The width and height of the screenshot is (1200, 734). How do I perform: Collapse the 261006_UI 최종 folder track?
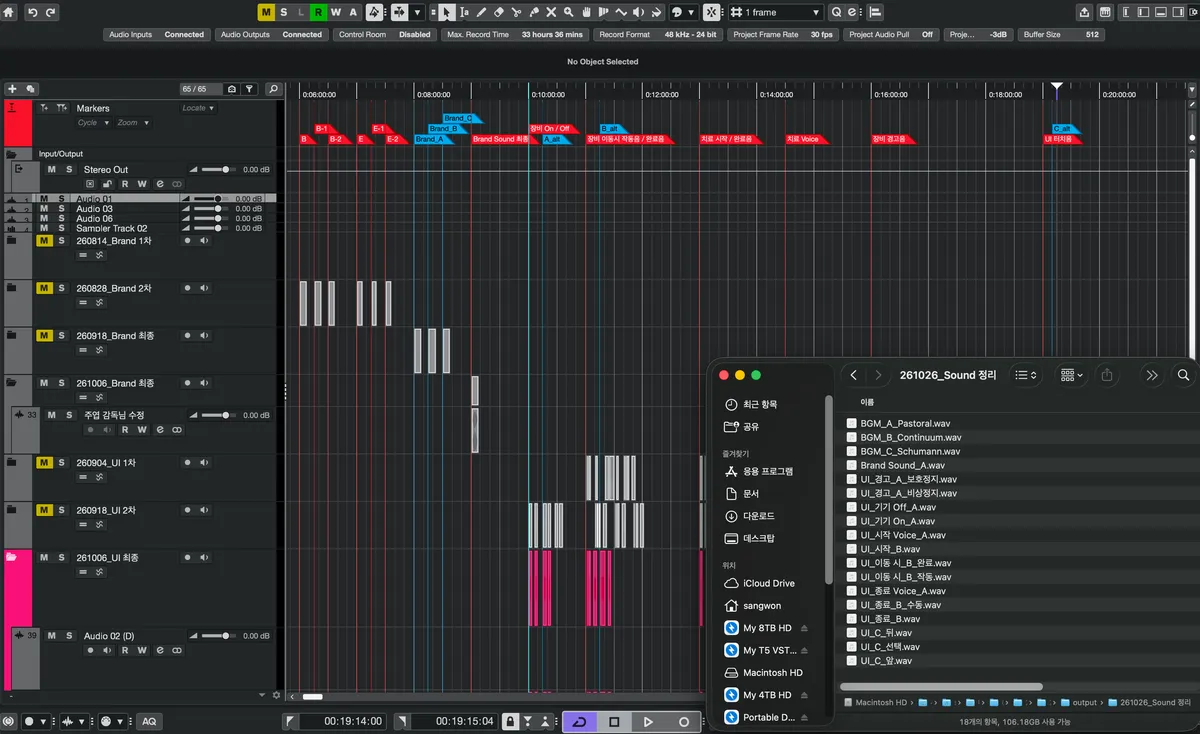coord(11,557)
